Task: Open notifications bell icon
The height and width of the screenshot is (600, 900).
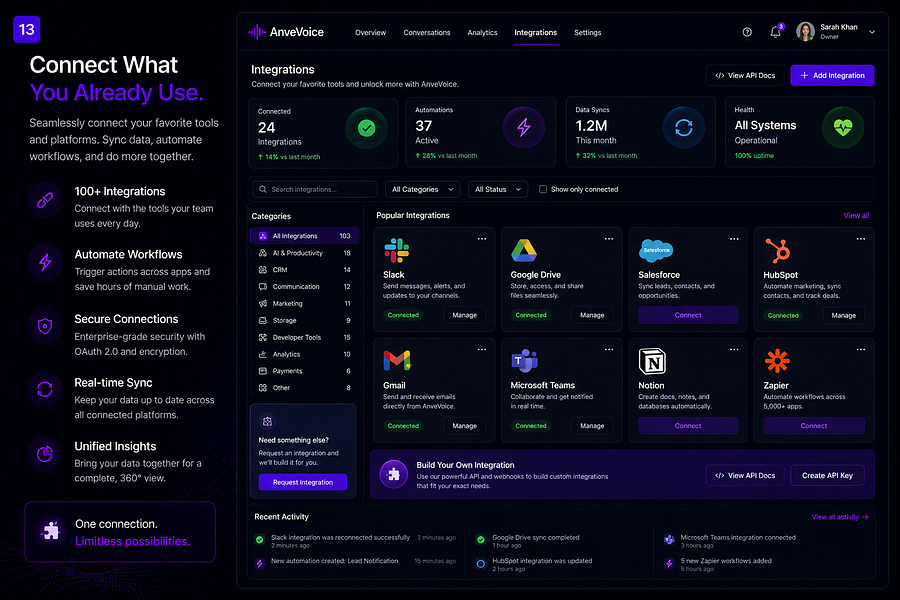Action: (775, 32)
